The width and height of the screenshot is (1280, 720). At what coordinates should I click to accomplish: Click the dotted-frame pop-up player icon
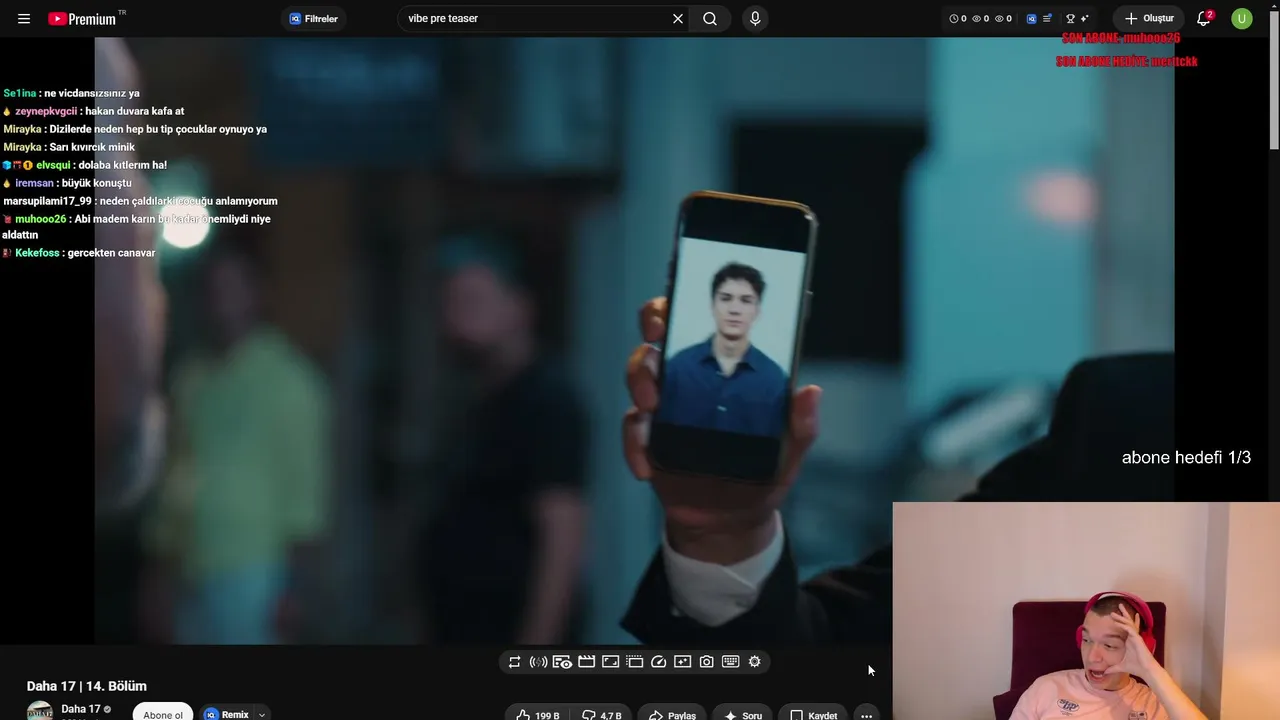(x=634, y=662)
